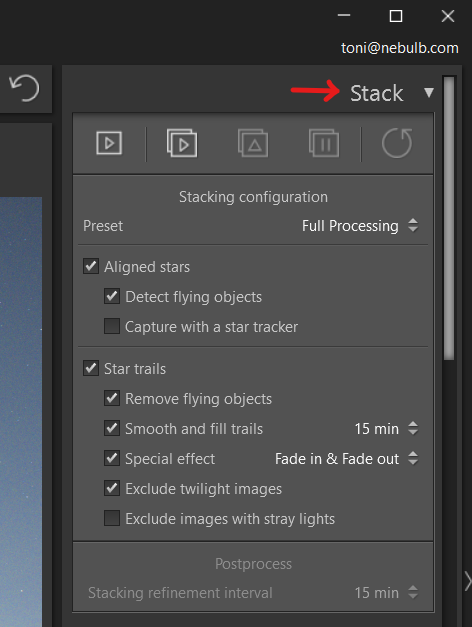
Task: Click the stacked triangle preview icon
Action: 253,143
